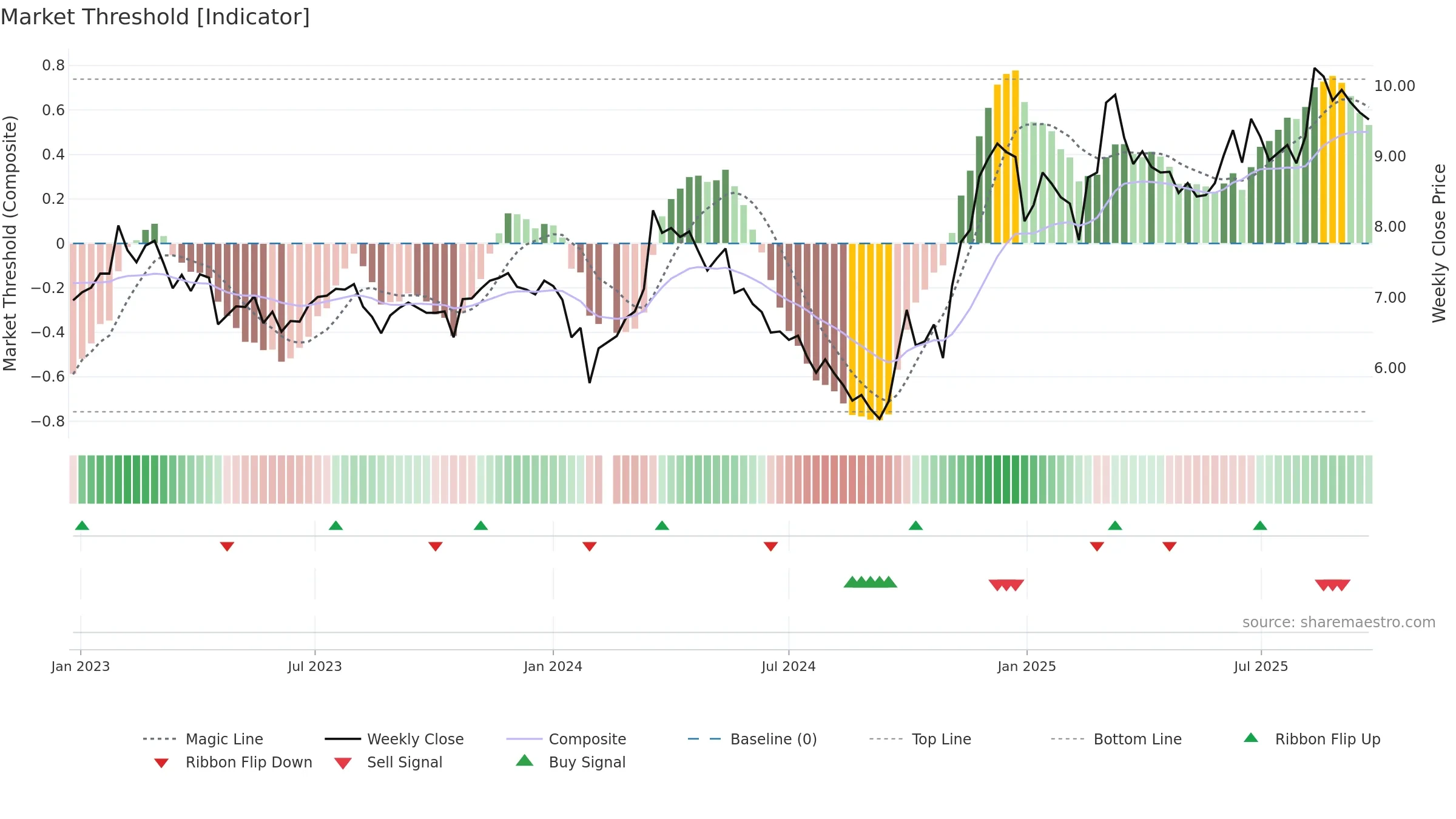Viewport: 1456px width, 819px height.
Task: Toggle the Ribbon Flip Down legend entry
Action: tap(232, 762)
